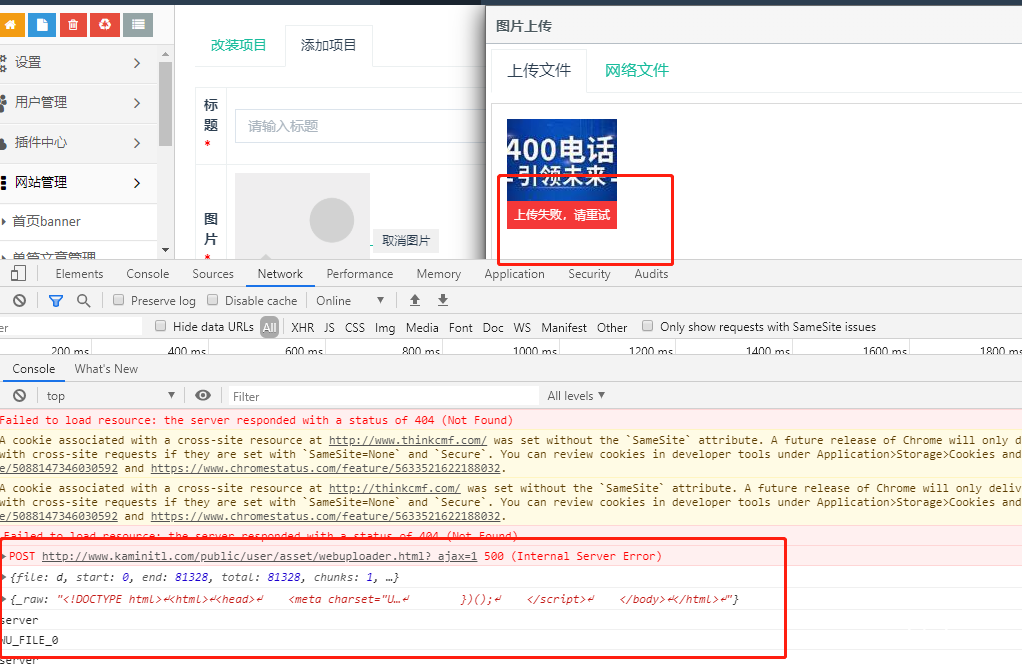The width and height of the screenshot is (1022, 666).
Task: Expand the 插件中心 sidebar menu
Action: click(78, 143)
